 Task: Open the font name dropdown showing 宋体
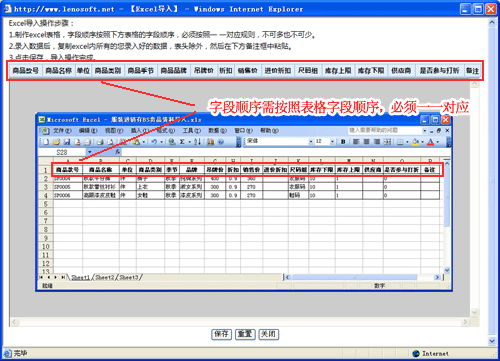point(311,142)
